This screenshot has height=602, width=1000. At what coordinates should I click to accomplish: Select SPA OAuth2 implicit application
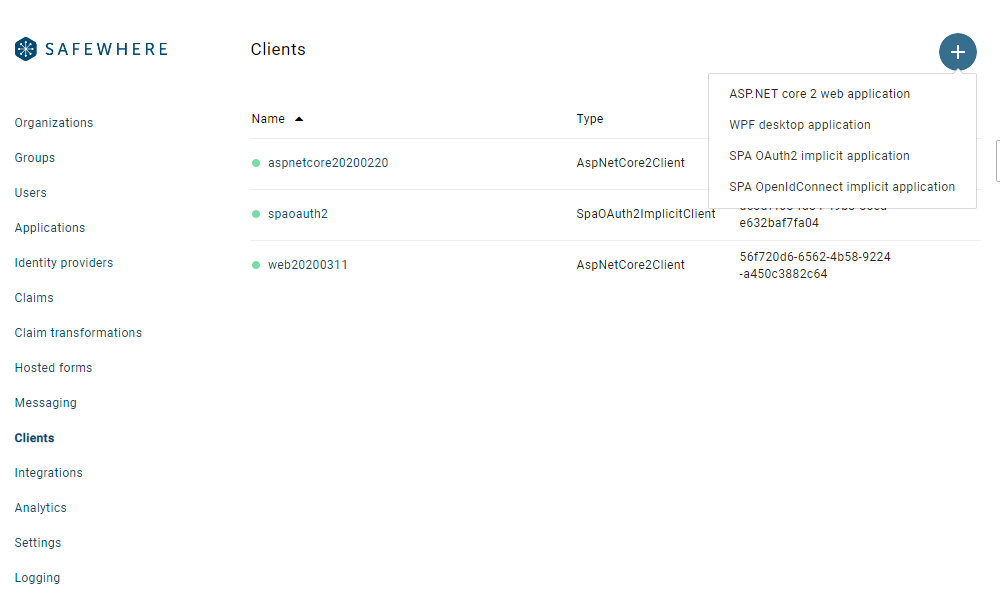819,156
